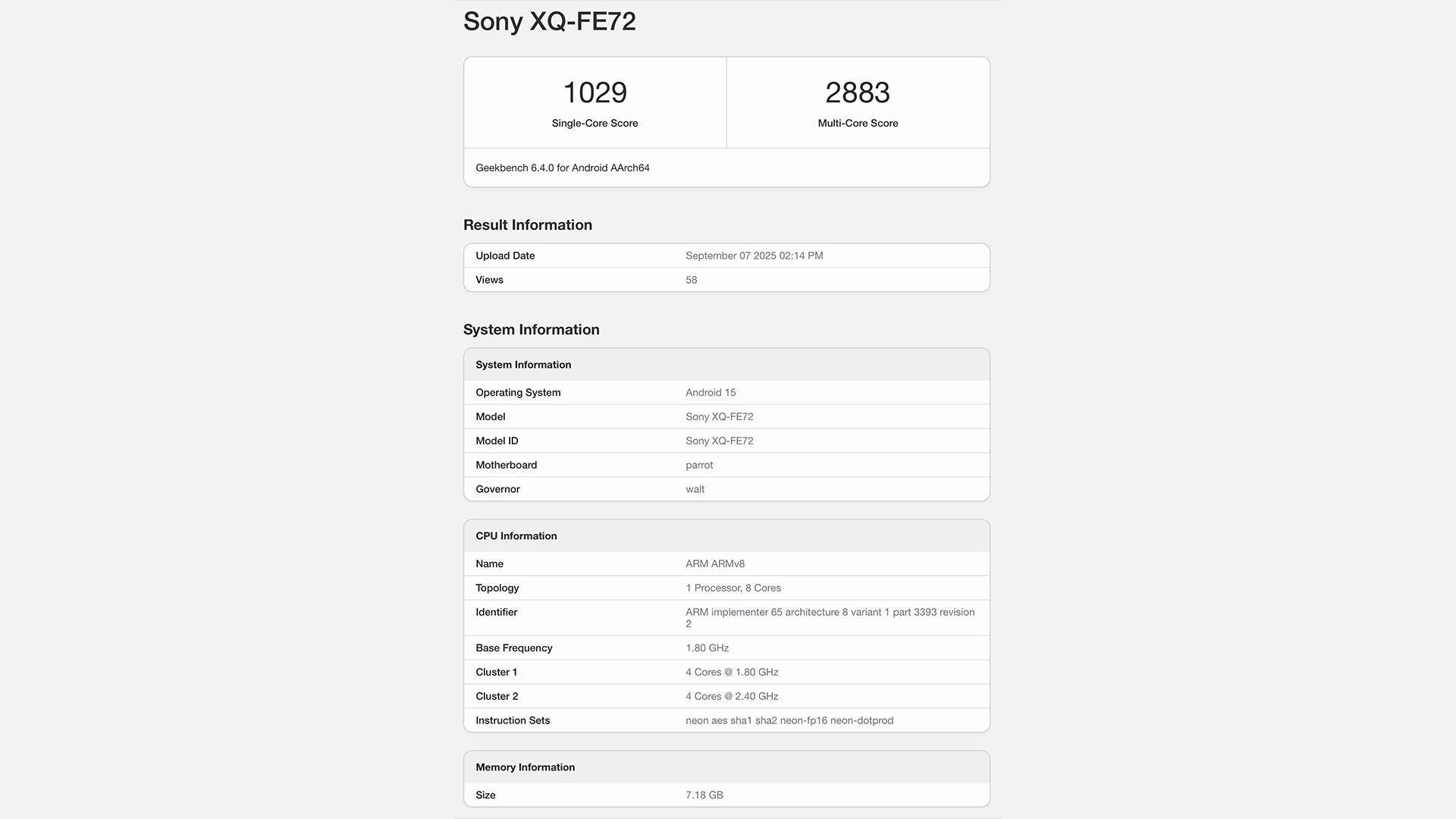Select the memory size 7.18 GB
Screen dimensions: 1456x819
(x=704, y=795)
